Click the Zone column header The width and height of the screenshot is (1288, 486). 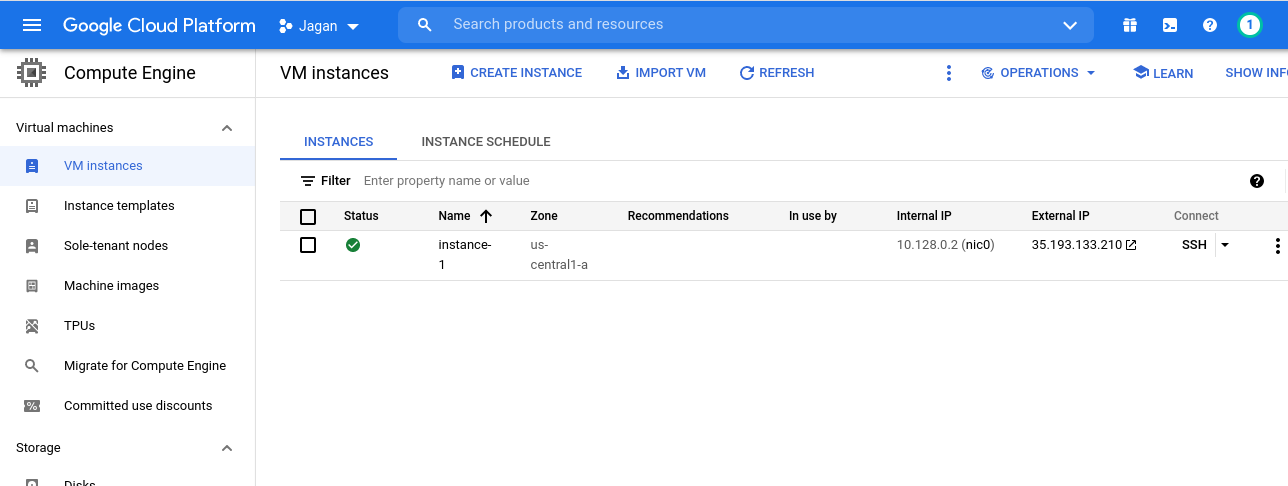coord(544,216)
